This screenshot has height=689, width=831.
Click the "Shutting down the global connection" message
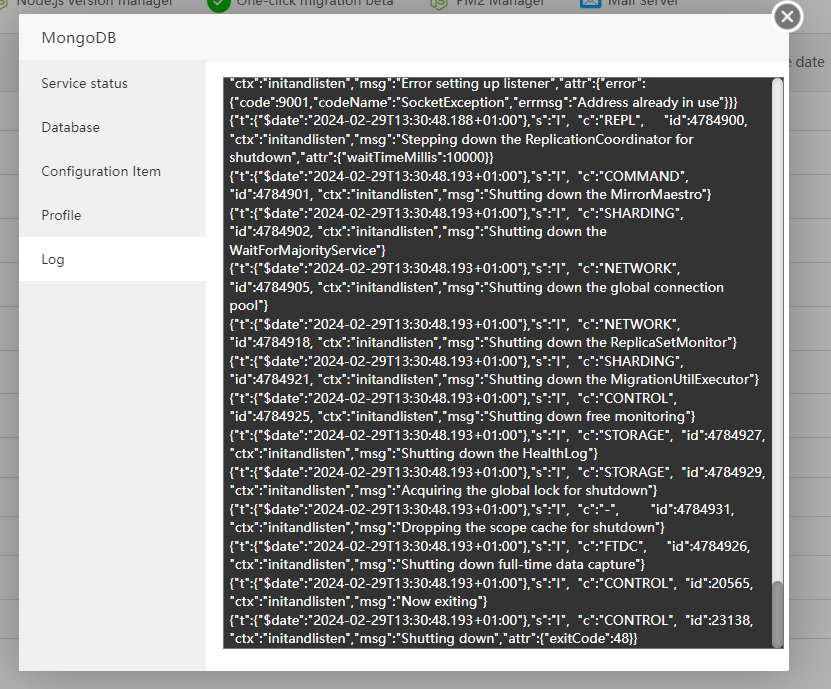coord(606,287)
